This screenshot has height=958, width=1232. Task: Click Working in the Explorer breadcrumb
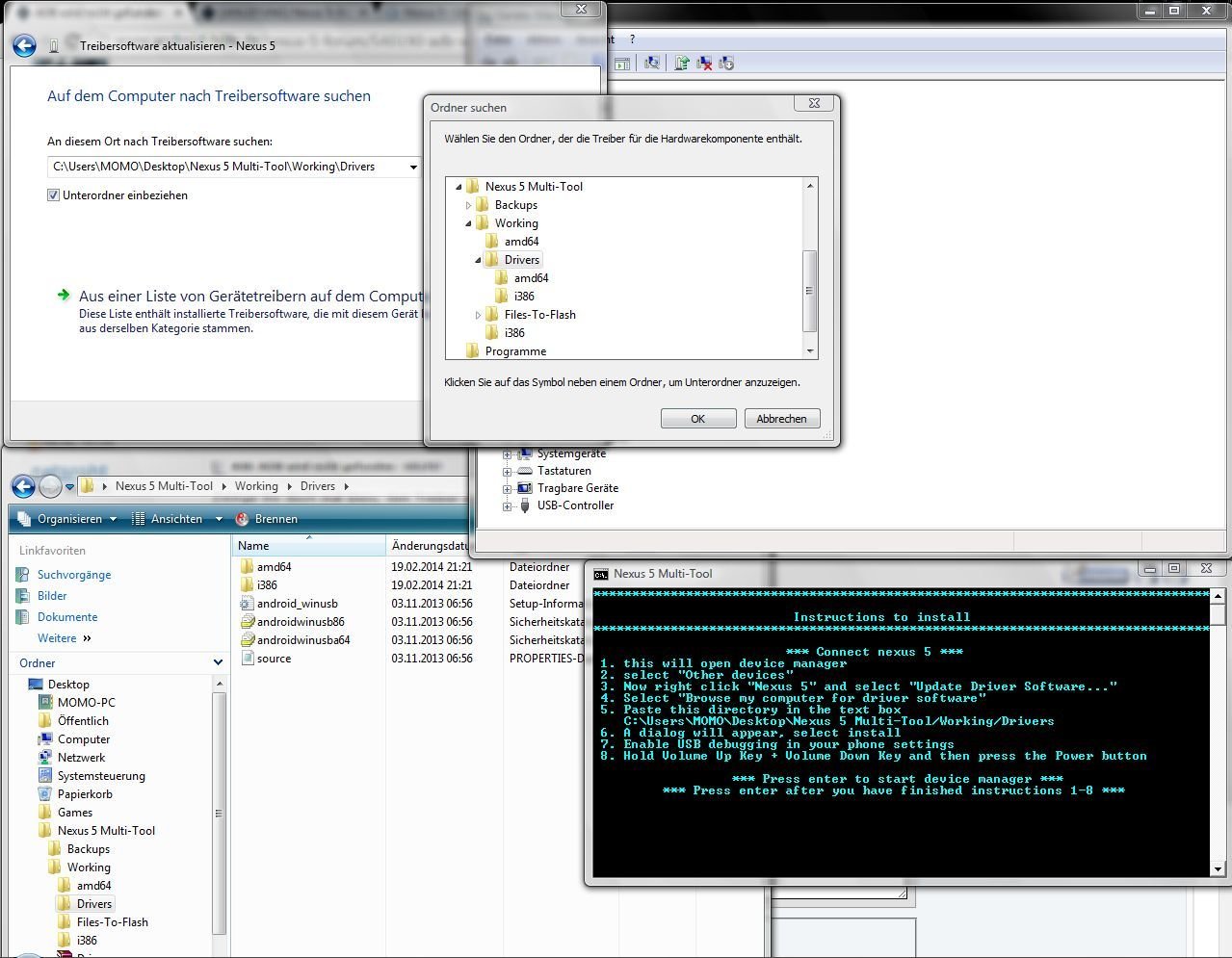256,486
